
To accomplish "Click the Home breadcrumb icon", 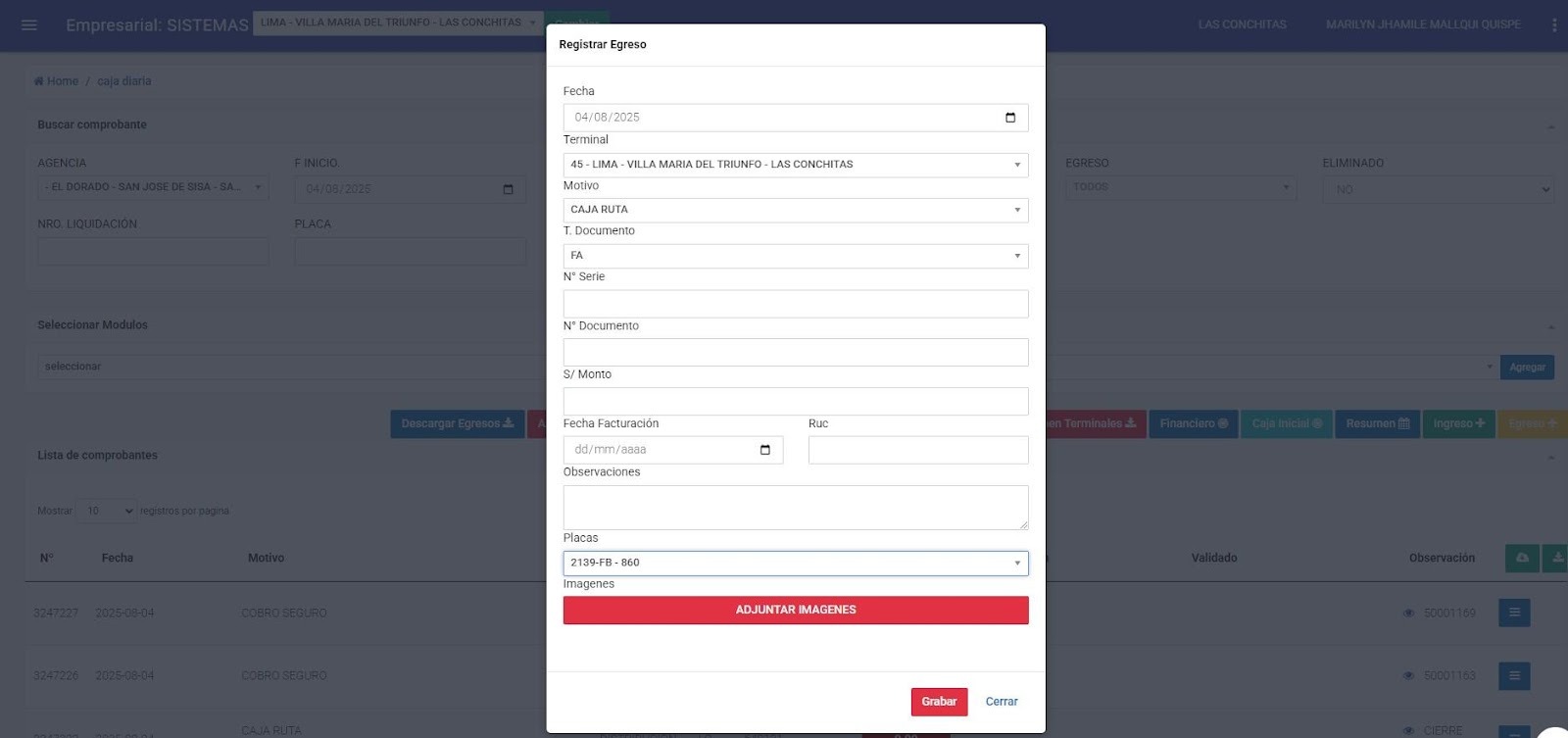I will [x=39, y=81].
